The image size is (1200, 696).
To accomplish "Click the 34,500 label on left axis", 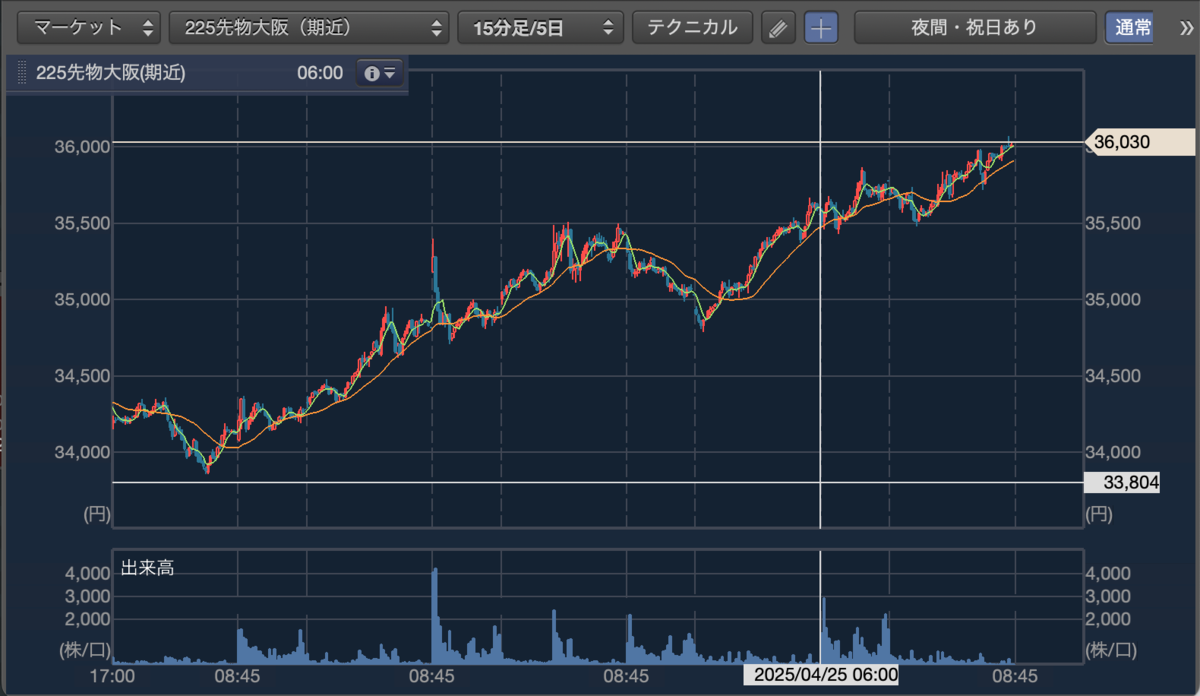I will coord(80,375).
